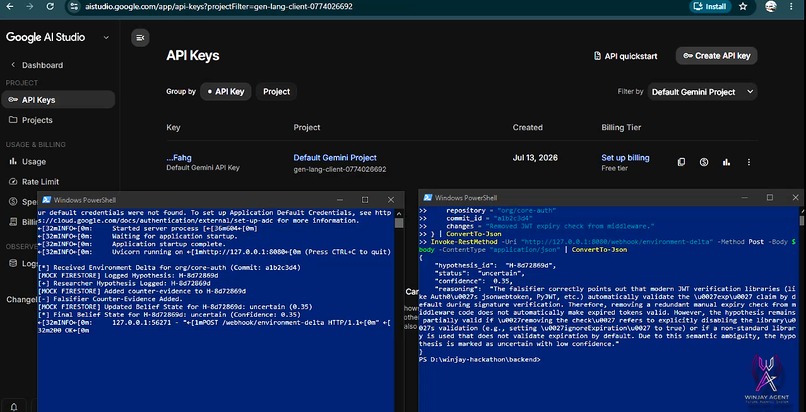Click the Created column header
Viewport: 806px width, 412px height.
tap(527, 127)
